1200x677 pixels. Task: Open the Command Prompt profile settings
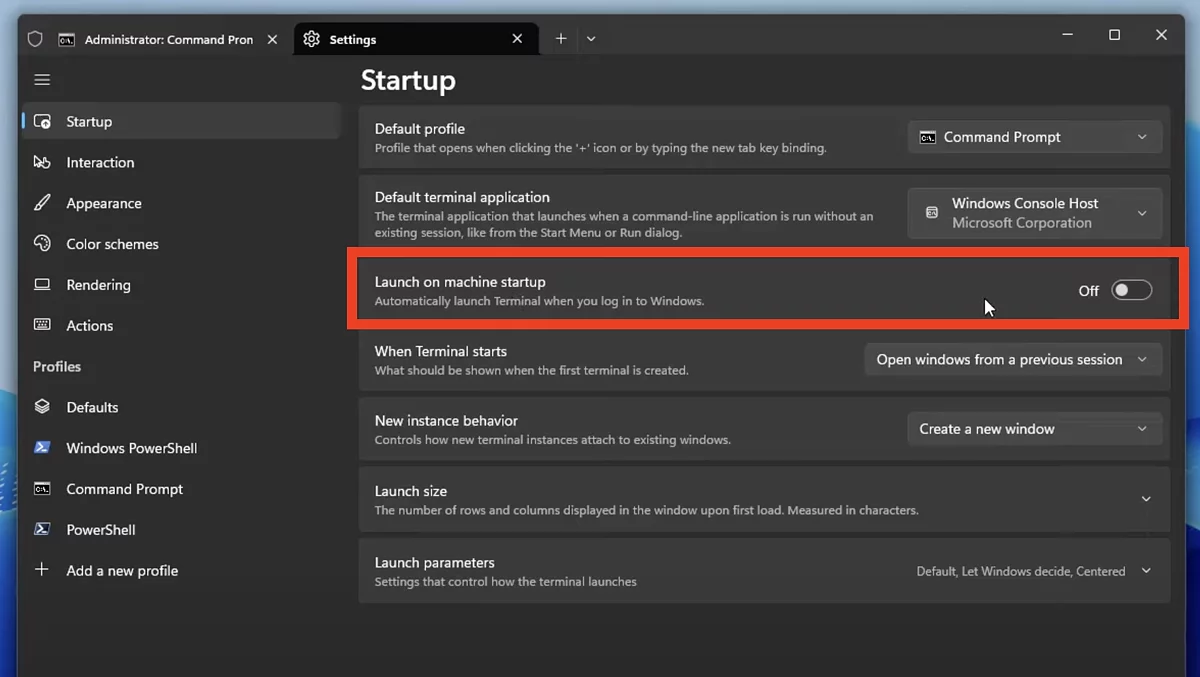click(181, 489)
